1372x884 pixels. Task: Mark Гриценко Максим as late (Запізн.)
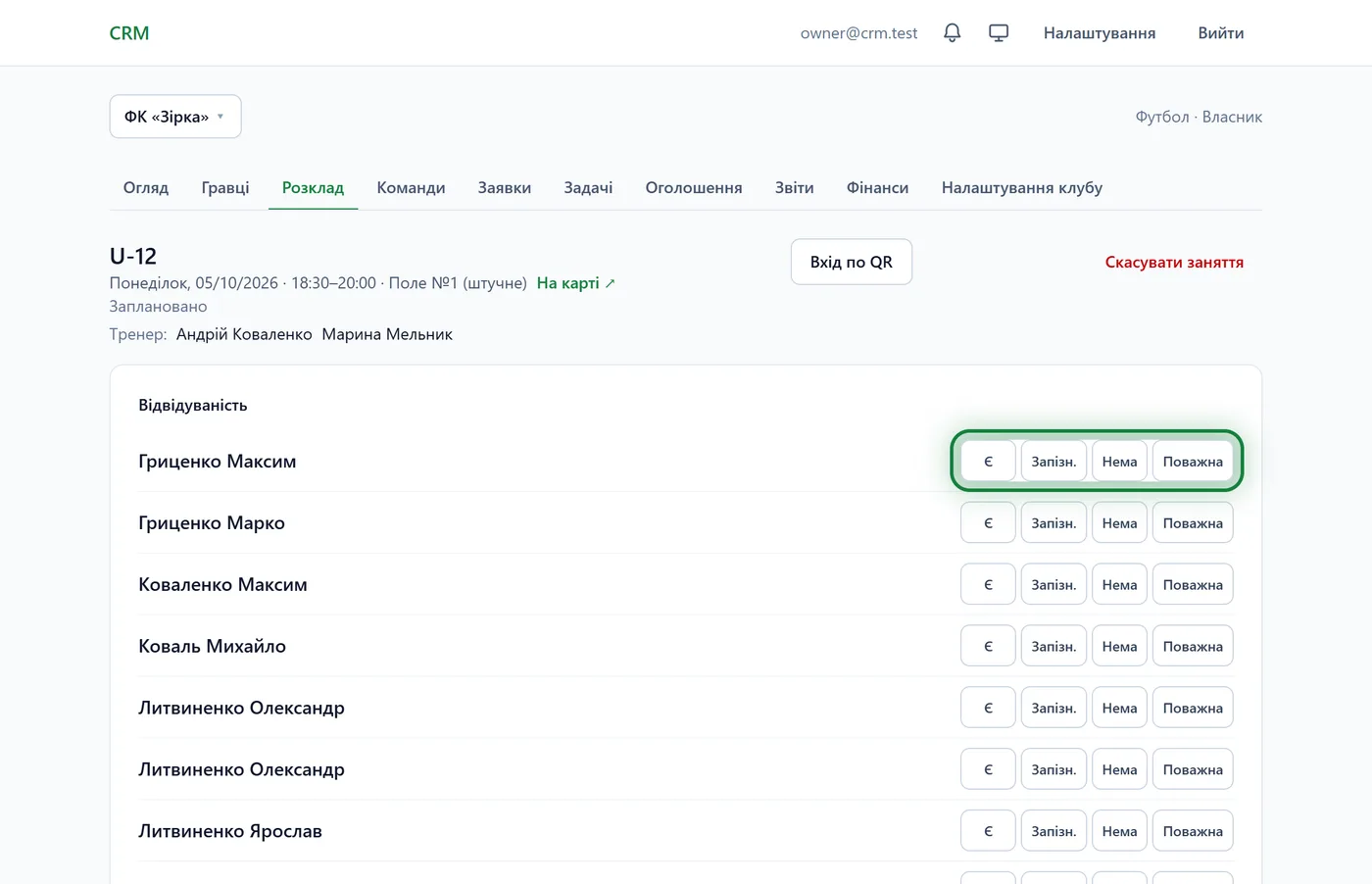click(1053, 462)
